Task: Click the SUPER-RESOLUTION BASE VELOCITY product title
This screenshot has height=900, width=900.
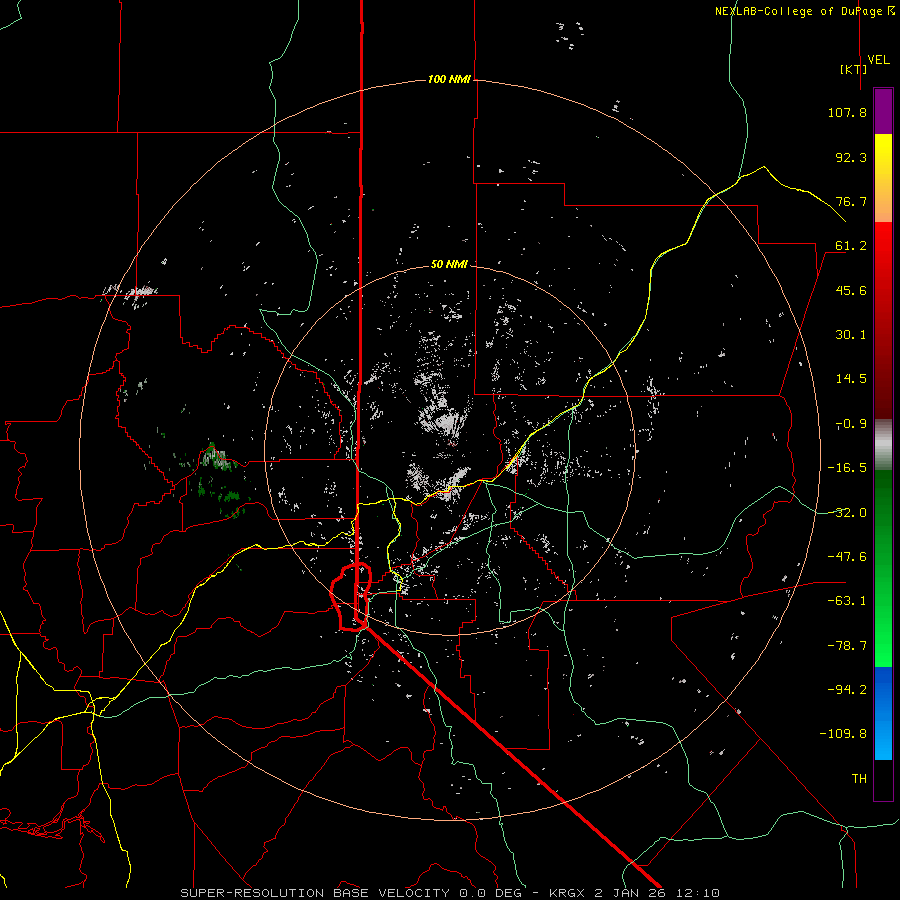Action: (315, 893)
